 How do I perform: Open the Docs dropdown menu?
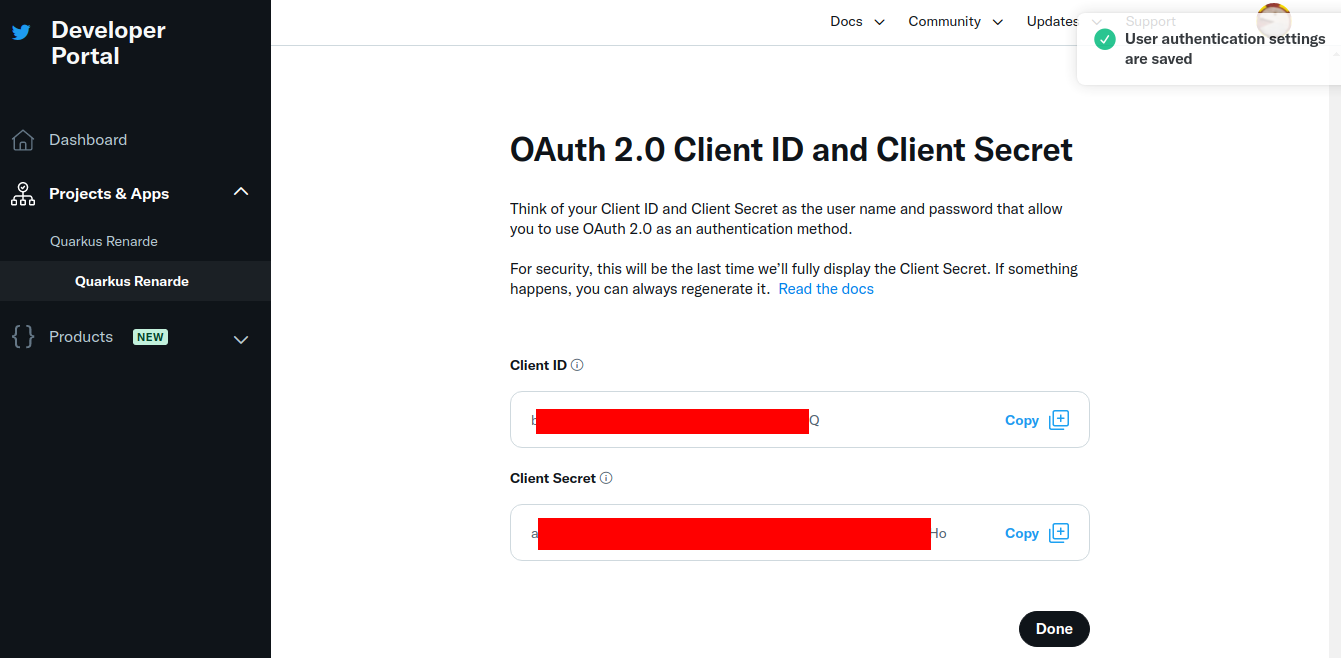857,22
